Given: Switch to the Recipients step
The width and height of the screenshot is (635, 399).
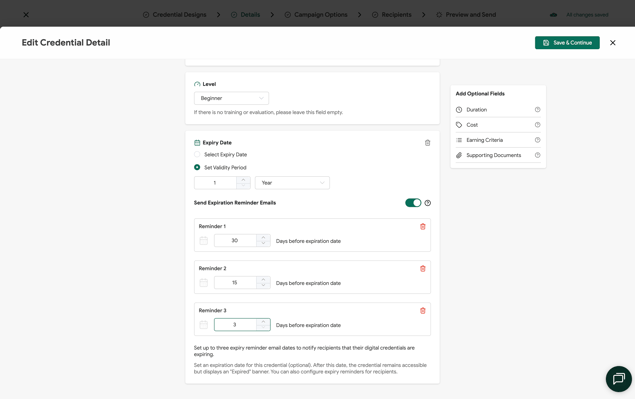Looking at the screenshot, I should [x=392, y=15].
